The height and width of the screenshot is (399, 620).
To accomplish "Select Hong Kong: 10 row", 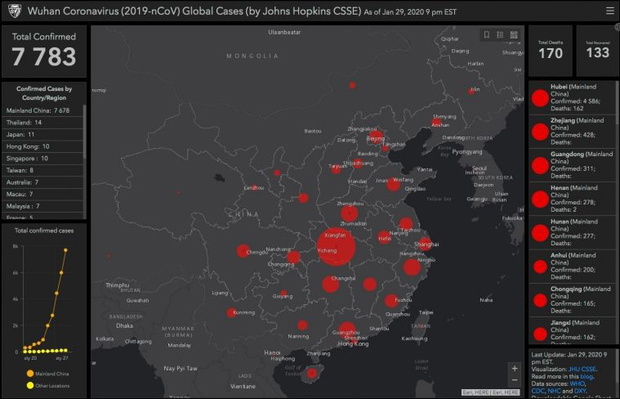I will point(43,146).
